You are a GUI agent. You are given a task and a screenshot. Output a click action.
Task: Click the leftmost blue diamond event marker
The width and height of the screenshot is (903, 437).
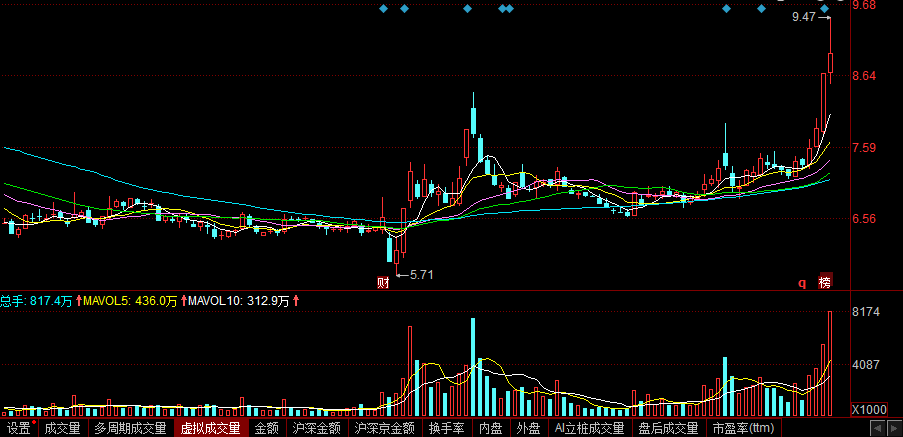coord(384,9)
